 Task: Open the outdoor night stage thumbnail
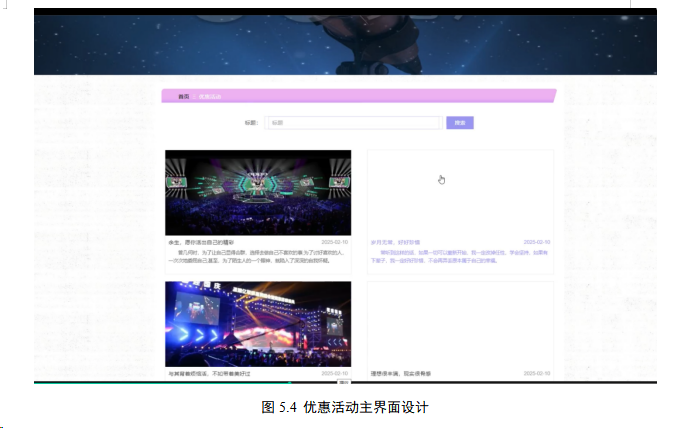(x=258, y=324)
